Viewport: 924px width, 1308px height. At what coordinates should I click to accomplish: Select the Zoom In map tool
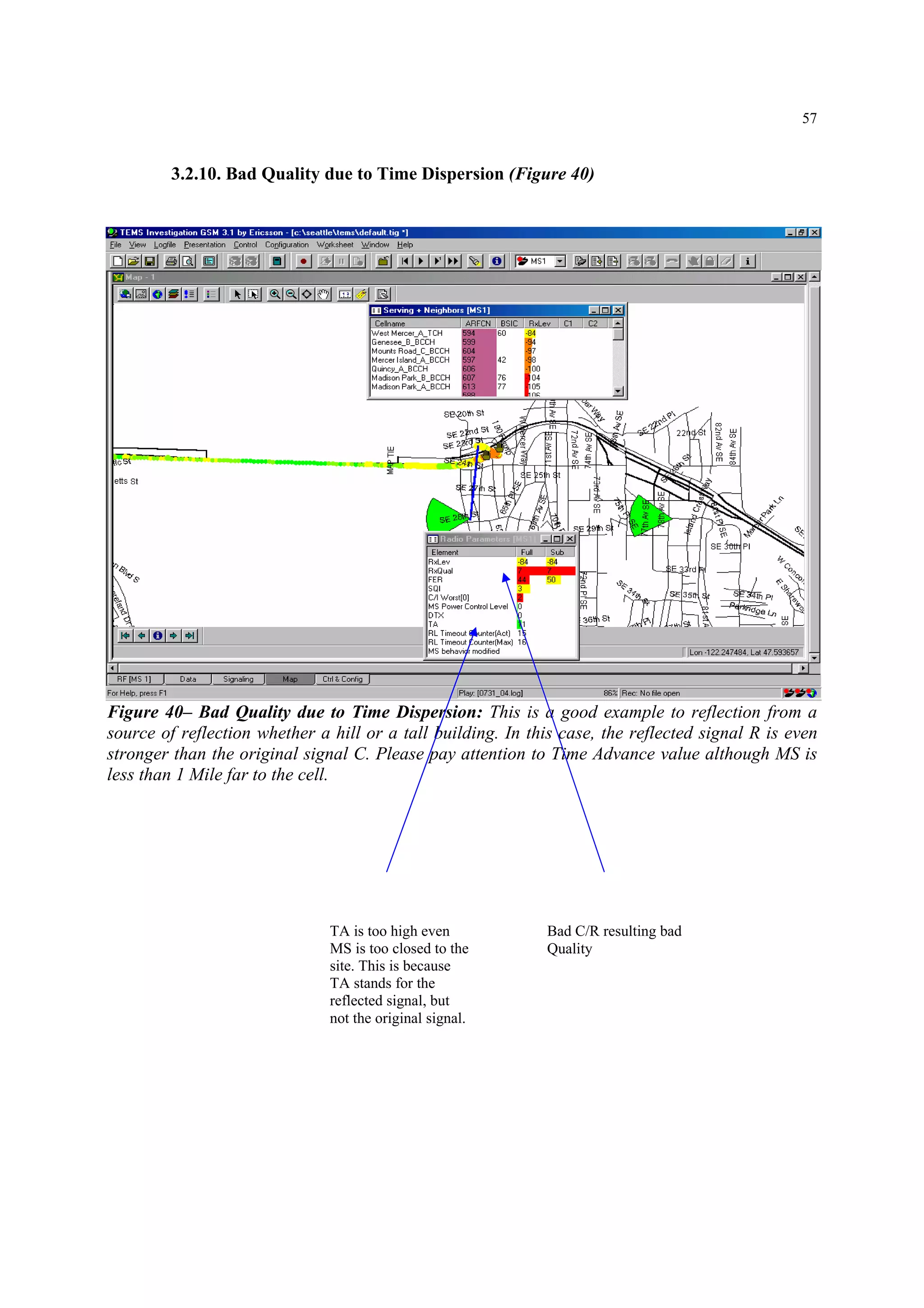pyautogui.click(x=275, y=294)
